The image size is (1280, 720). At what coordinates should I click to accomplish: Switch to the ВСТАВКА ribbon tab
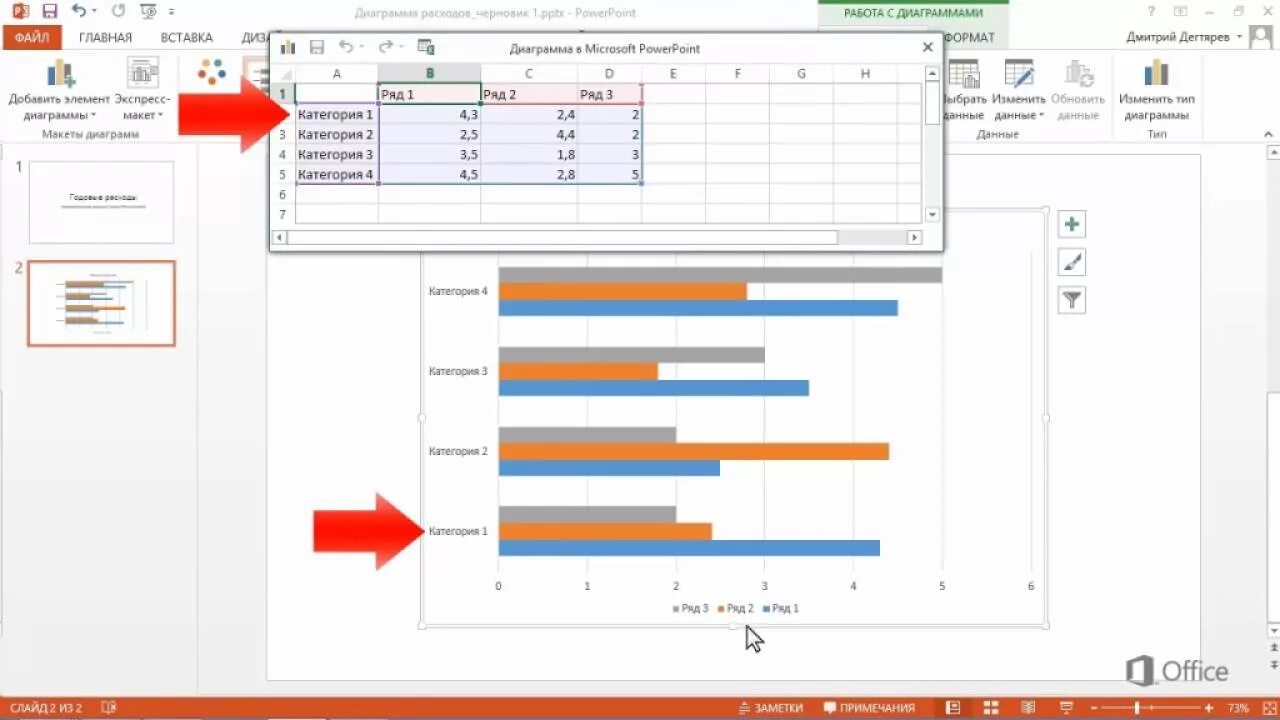click(187, 38)
